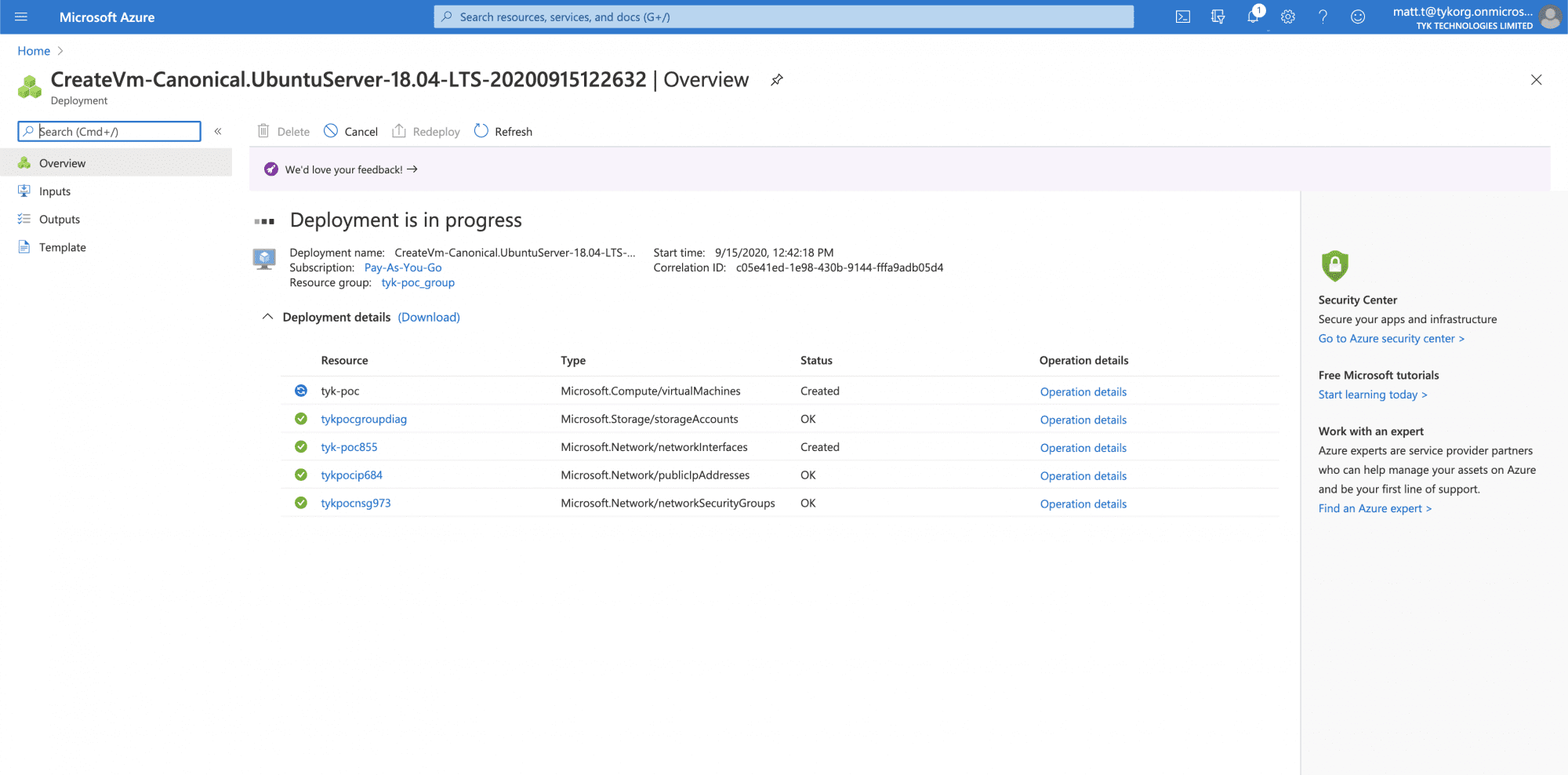Collapse the left navigation sidebar
This screenshot has height=775, width=1568.
click(x=218, y=131)
